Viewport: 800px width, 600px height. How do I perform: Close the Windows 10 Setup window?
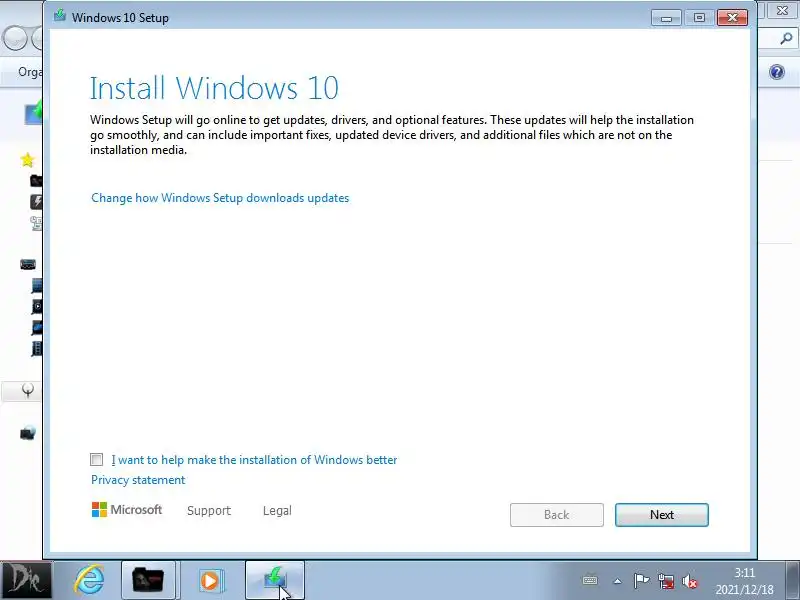coord(732,18)
